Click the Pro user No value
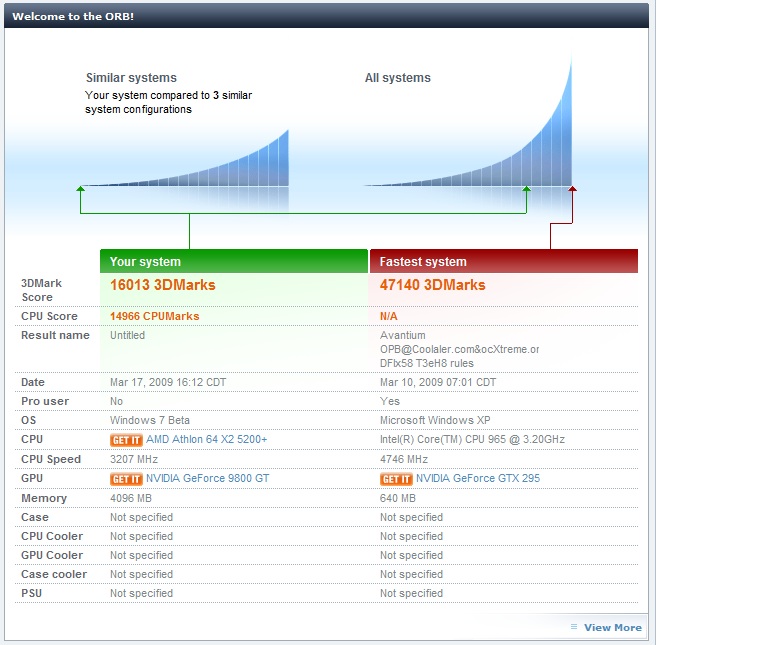This screenshot has height=645, width=768. coord(117,402)
